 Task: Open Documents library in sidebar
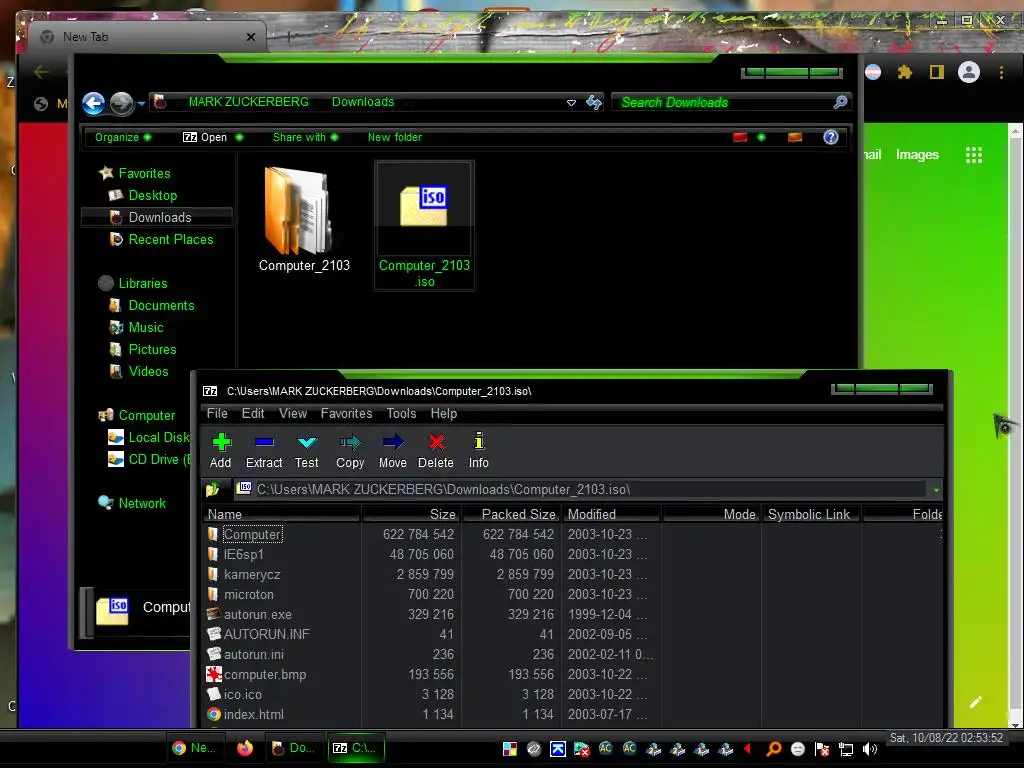pyautogui.click(x=161, y=305)
